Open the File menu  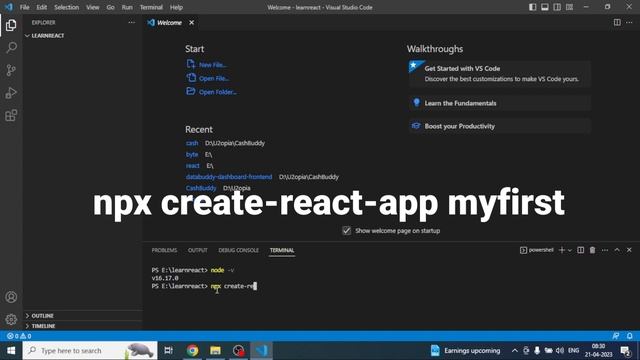(x=24, y=7)
